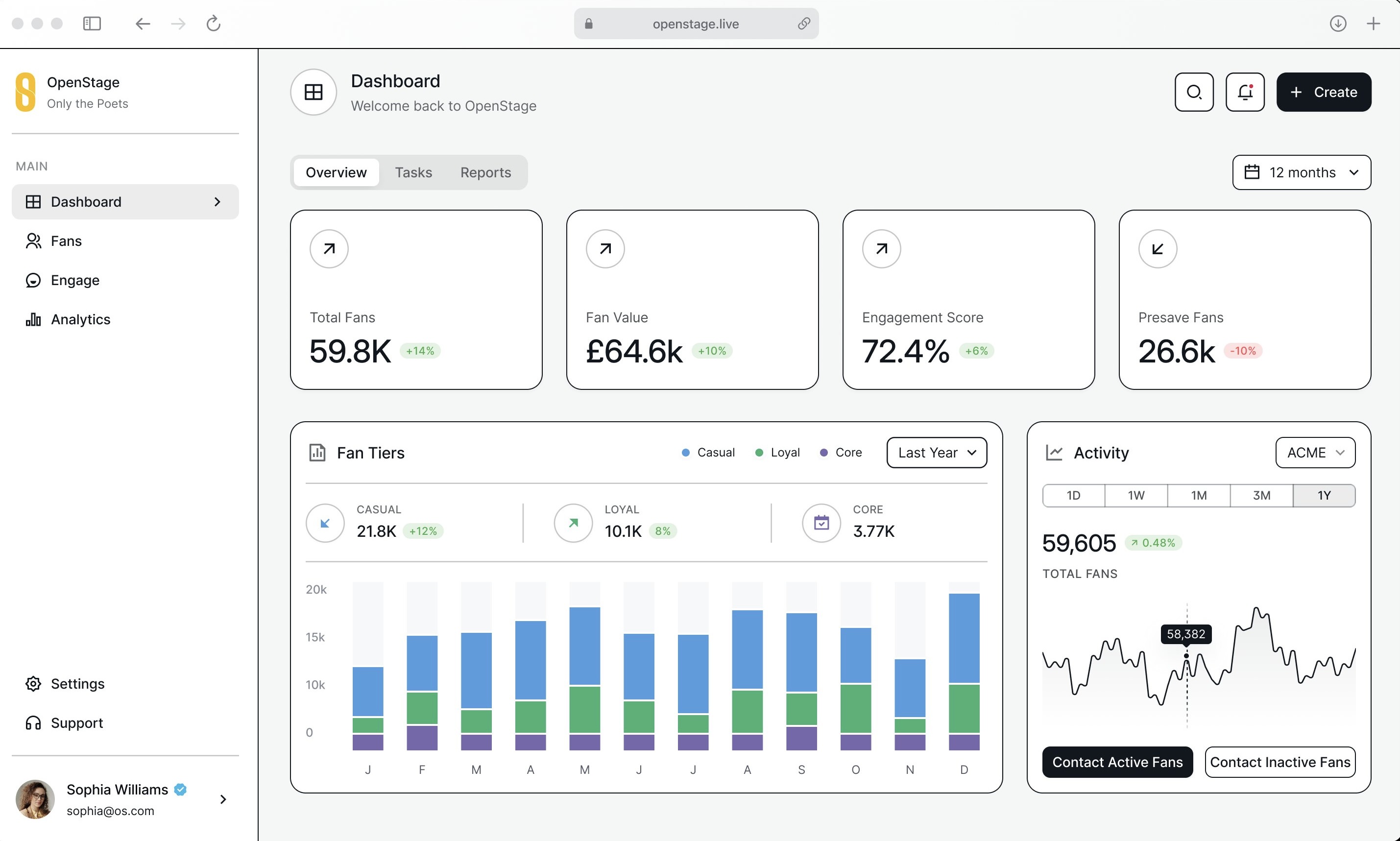Click the May bar in Fan Tiers chart

pyautogui.click(x=584, y=678)
